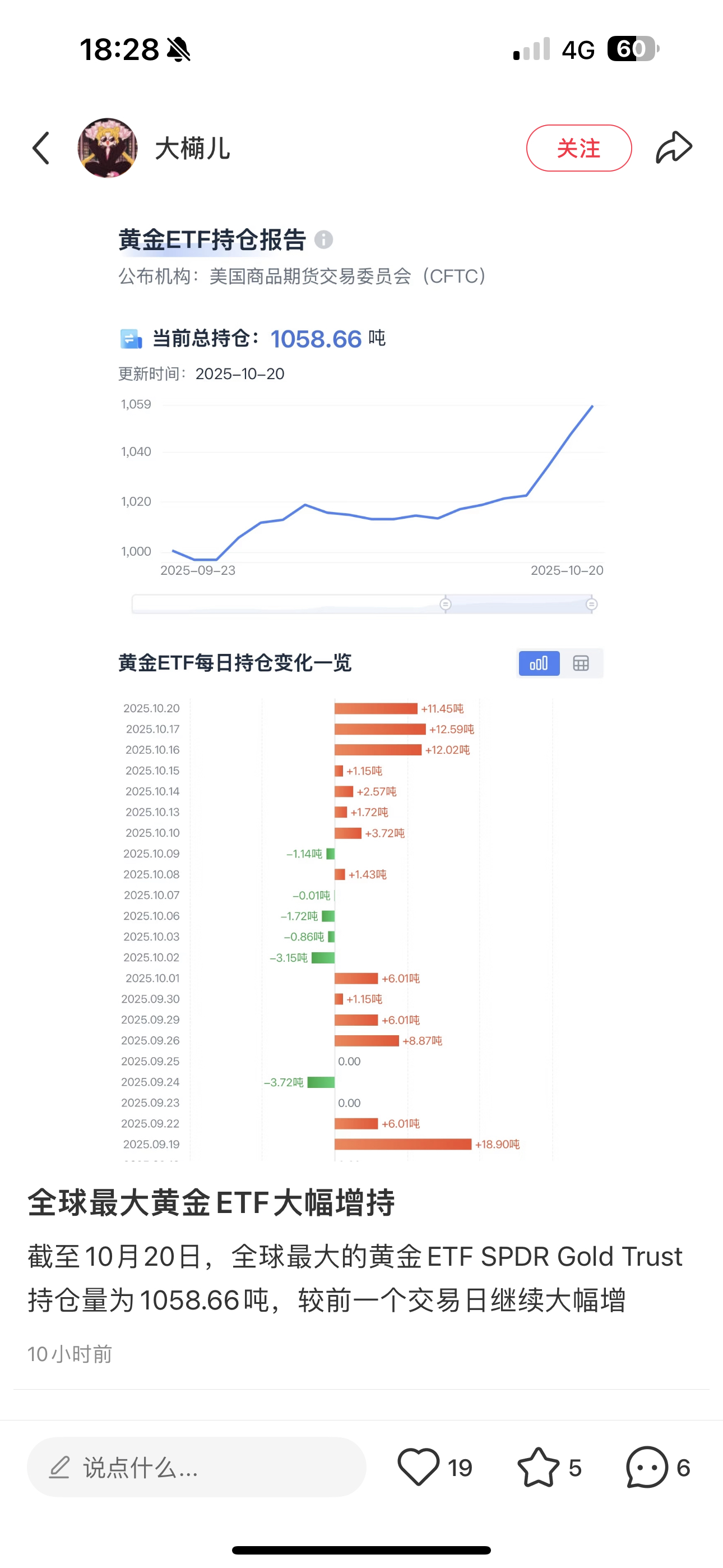
Task: Switch holdings view to table mode
Action: click(x=581, y=663)
